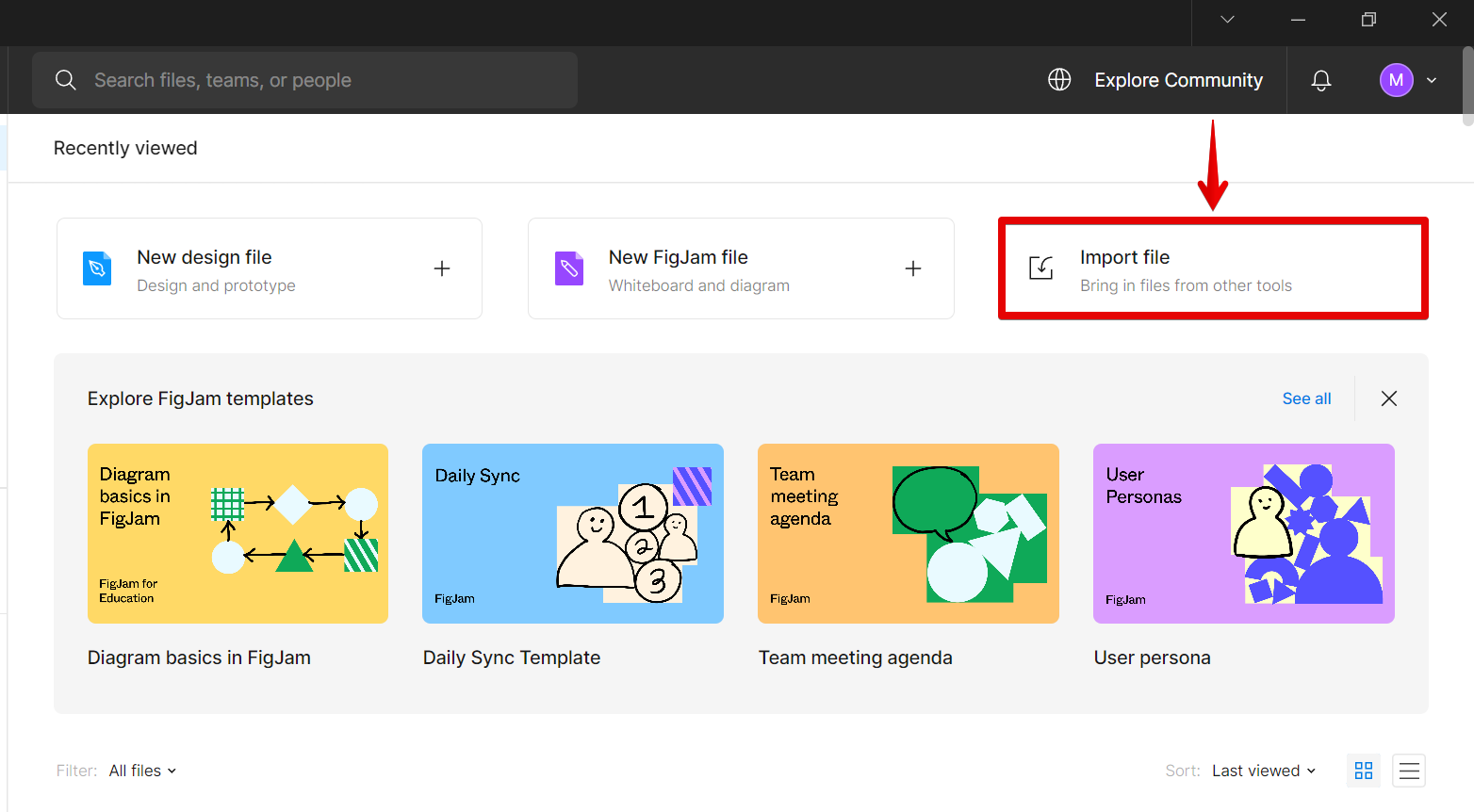Open the Recently viewed section
Screen dimensions: 1474x812
pyautogui.click(x=125, y=148)
